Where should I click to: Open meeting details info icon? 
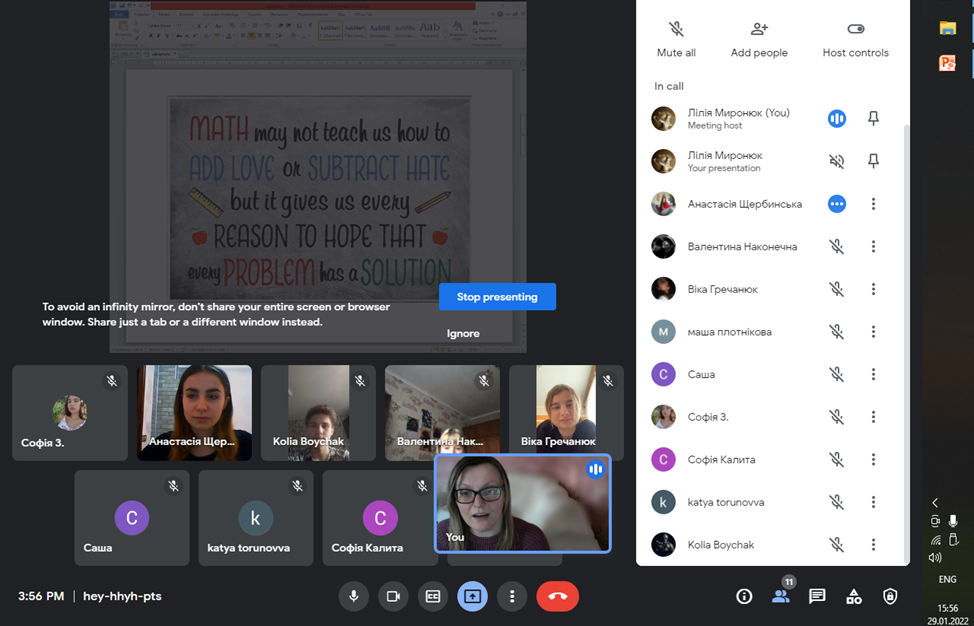(744, 596)
